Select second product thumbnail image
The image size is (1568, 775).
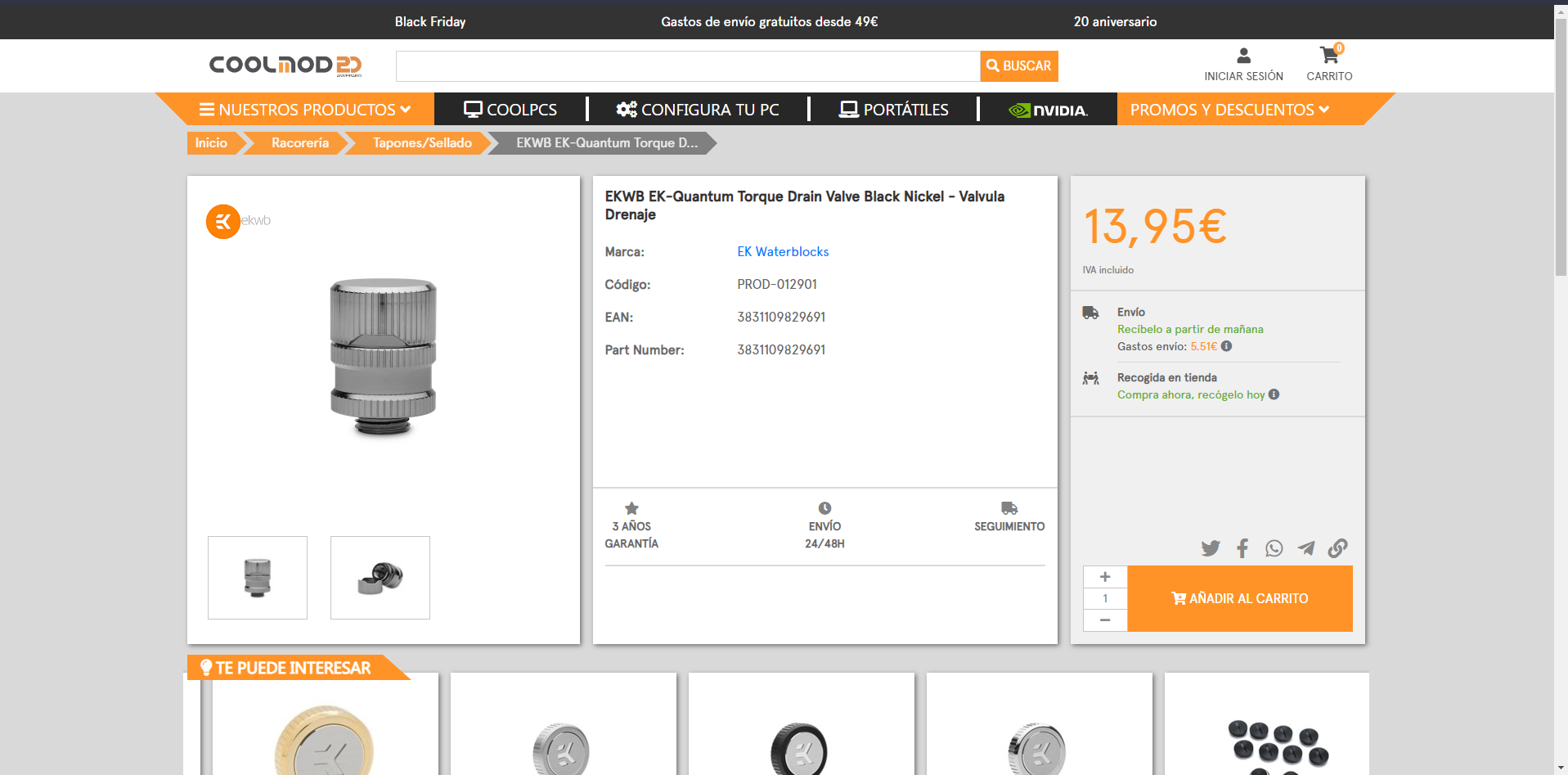pos(380,578)
